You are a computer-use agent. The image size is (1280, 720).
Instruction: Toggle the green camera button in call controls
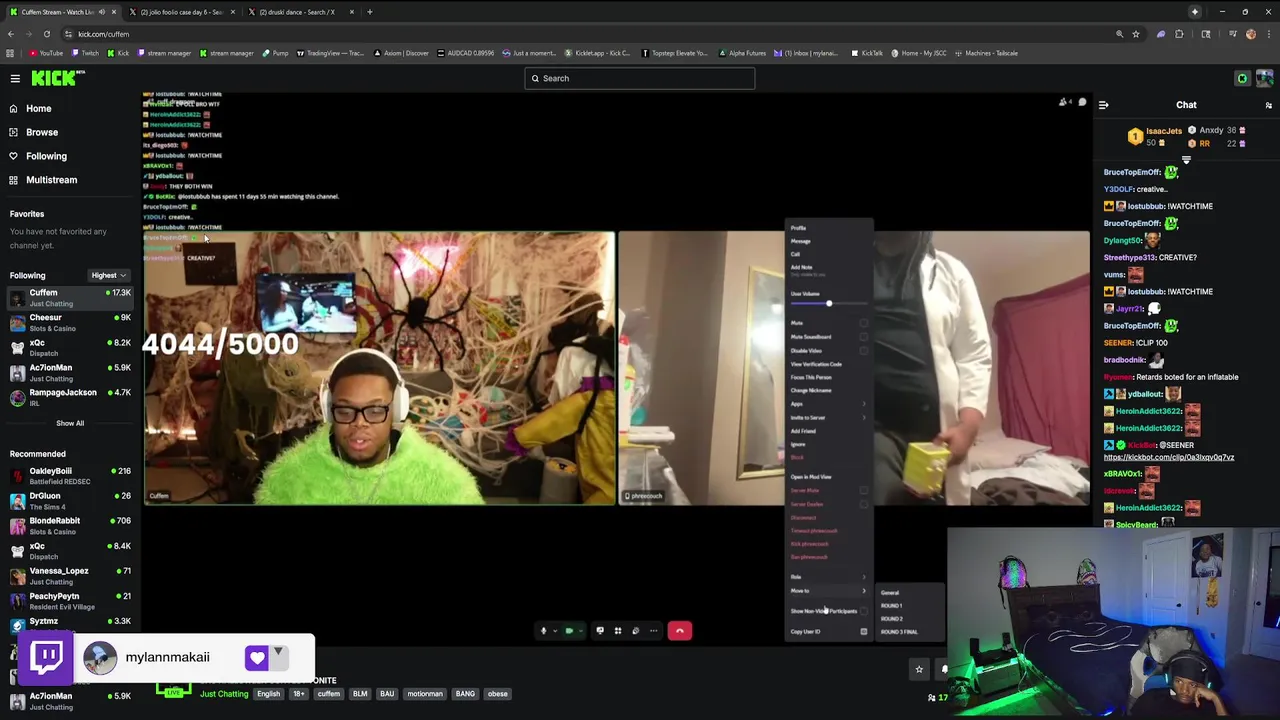point(569,631)
